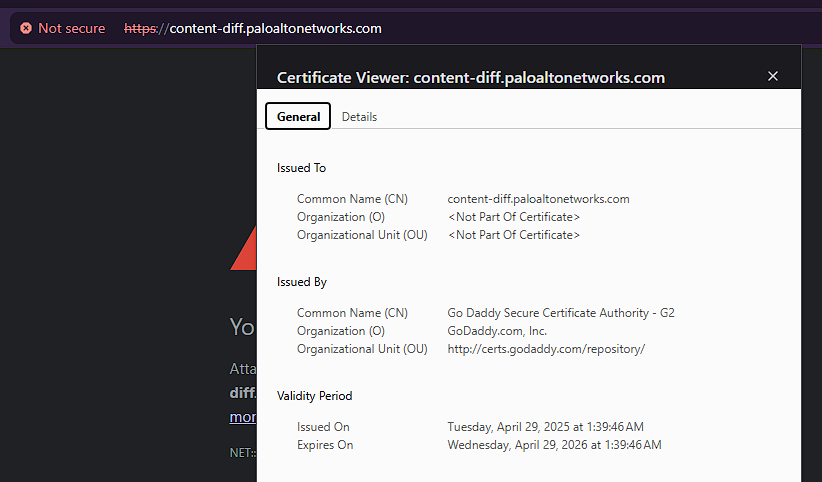The height and width of the screenshot is (482, 822).
Task: Select the General tab
Action: coord(298,116)
